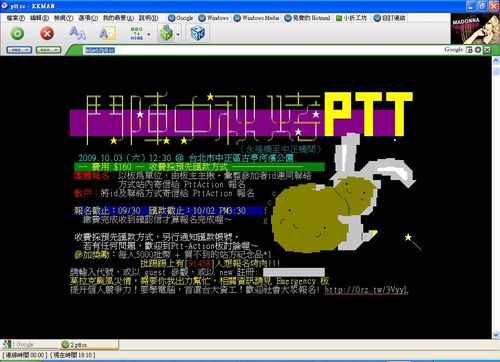Click the rabbit ASCII art image
The image size is (500, 362).
(343, 193)
